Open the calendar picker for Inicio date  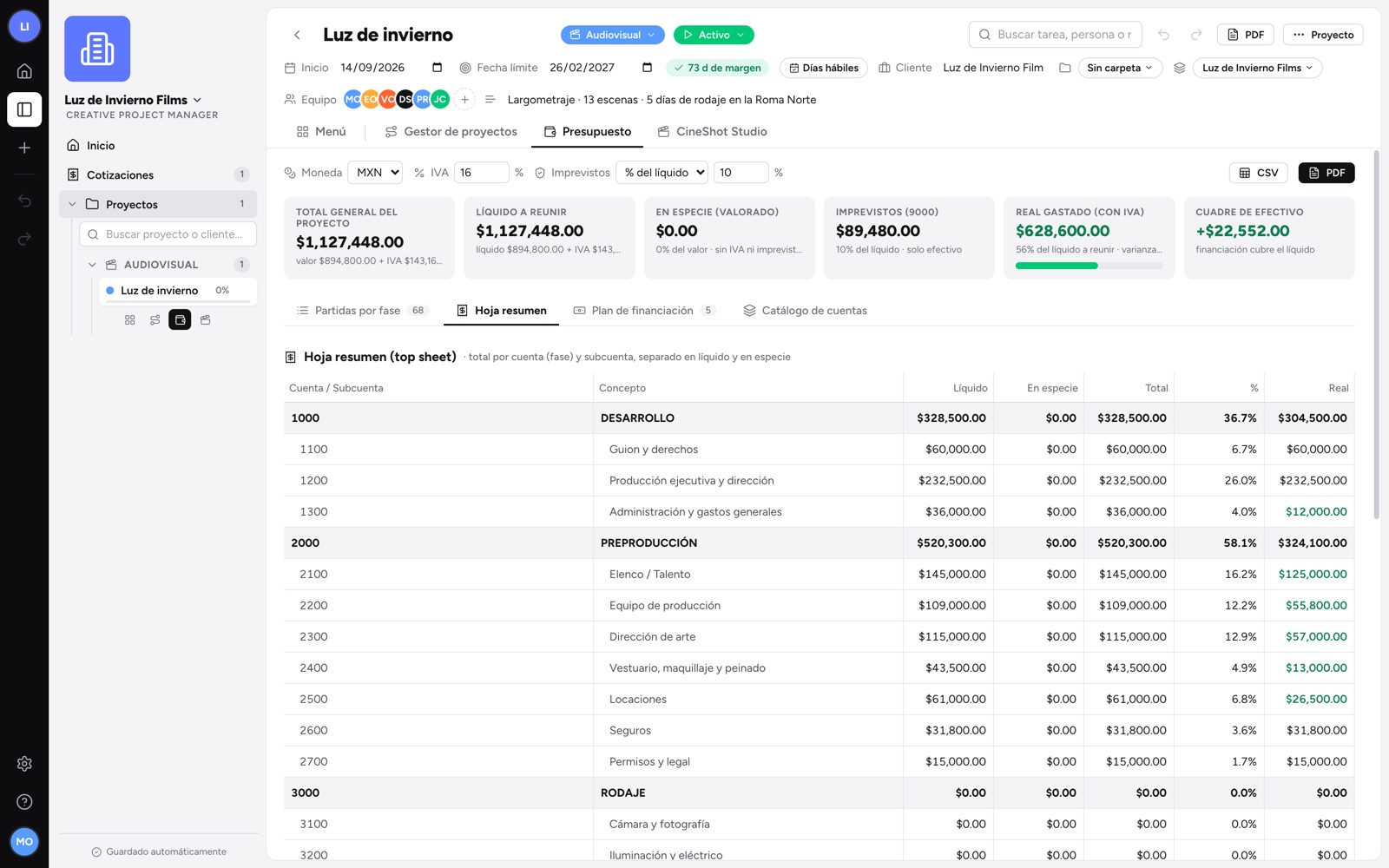pyautogui.click(x=437, y=68)
